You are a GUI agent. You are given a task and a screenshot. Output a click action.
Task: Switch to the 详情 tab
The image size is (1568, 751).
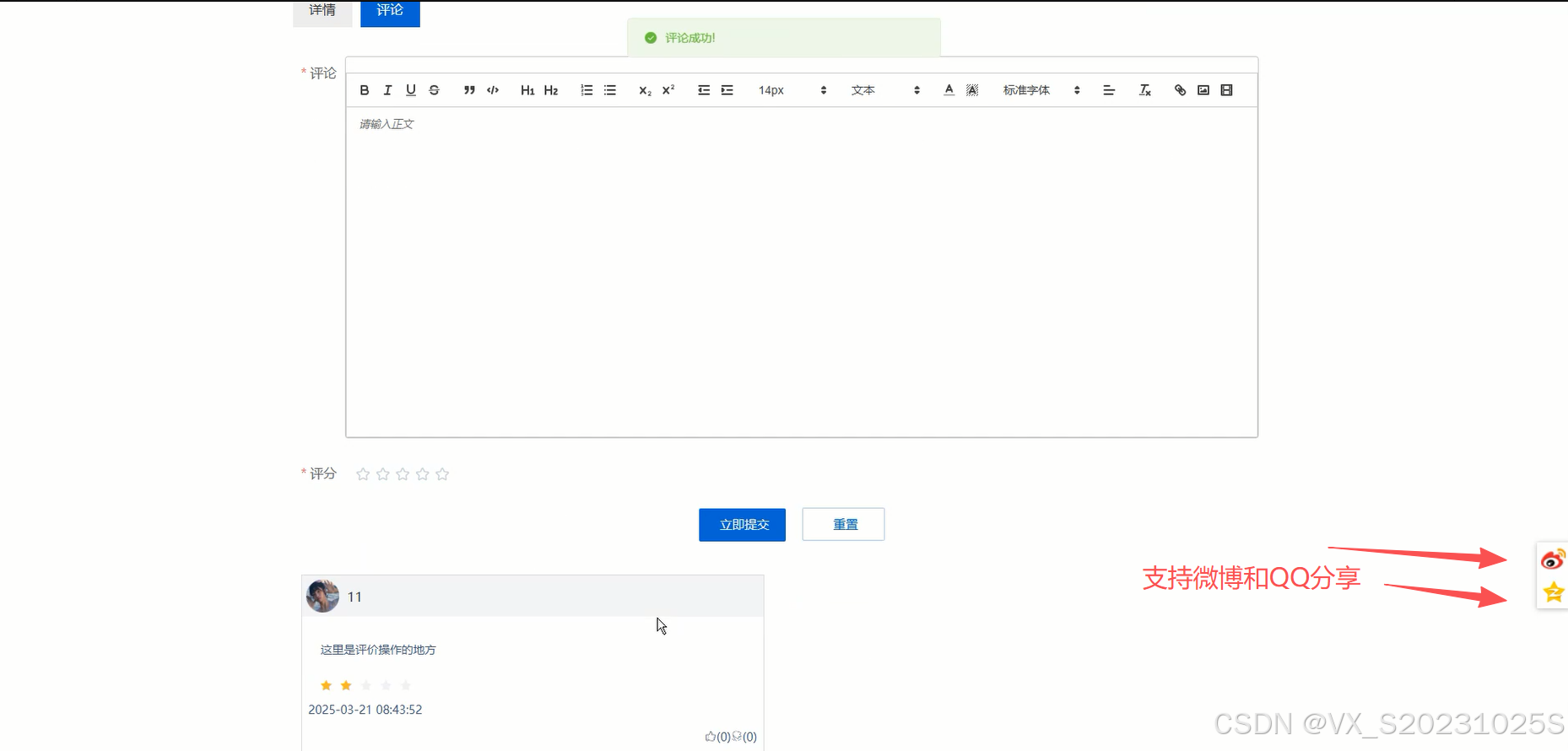pyautogui.click(x=322, y=12)
